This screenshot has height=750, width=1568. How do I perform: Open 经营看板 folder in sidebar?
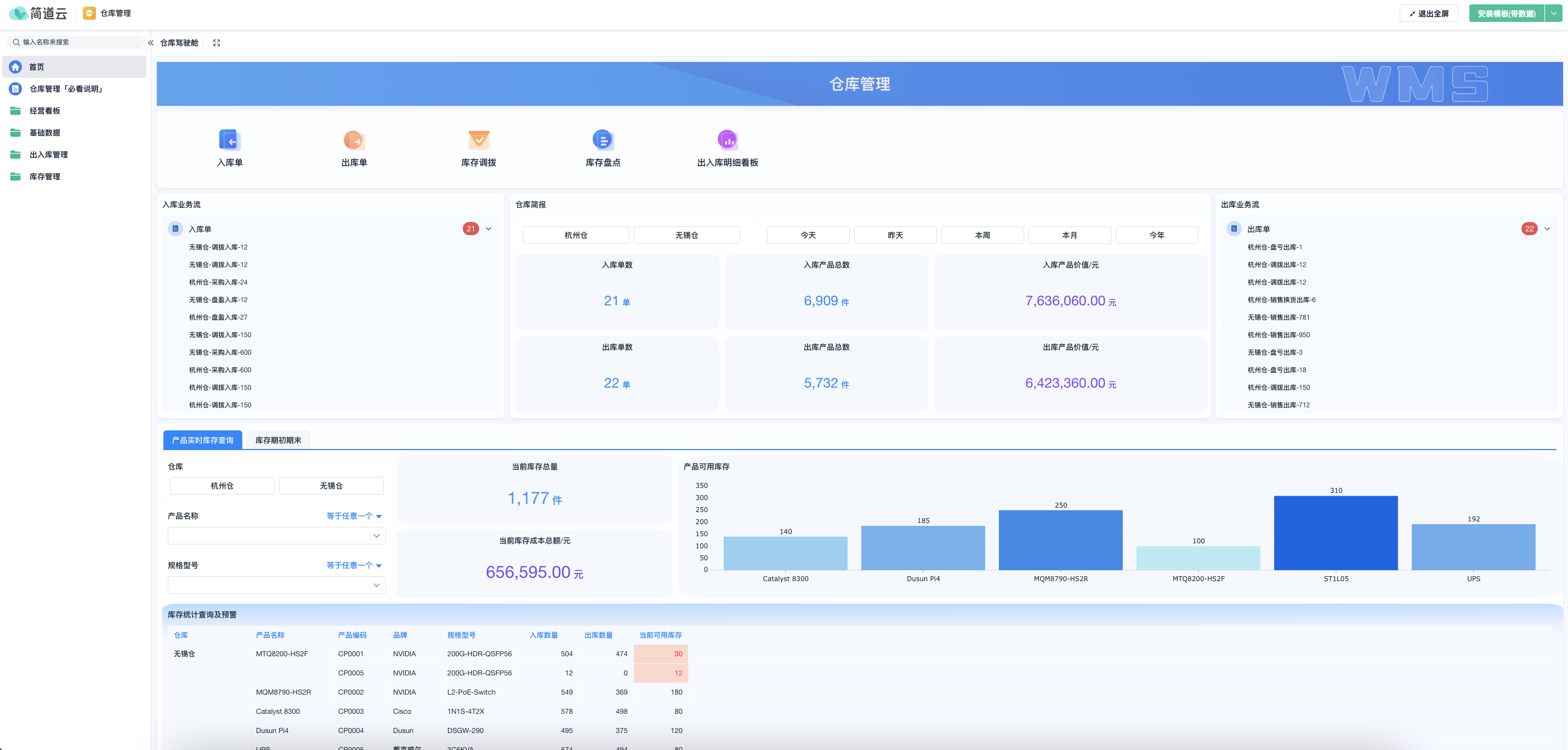point(44,111)
